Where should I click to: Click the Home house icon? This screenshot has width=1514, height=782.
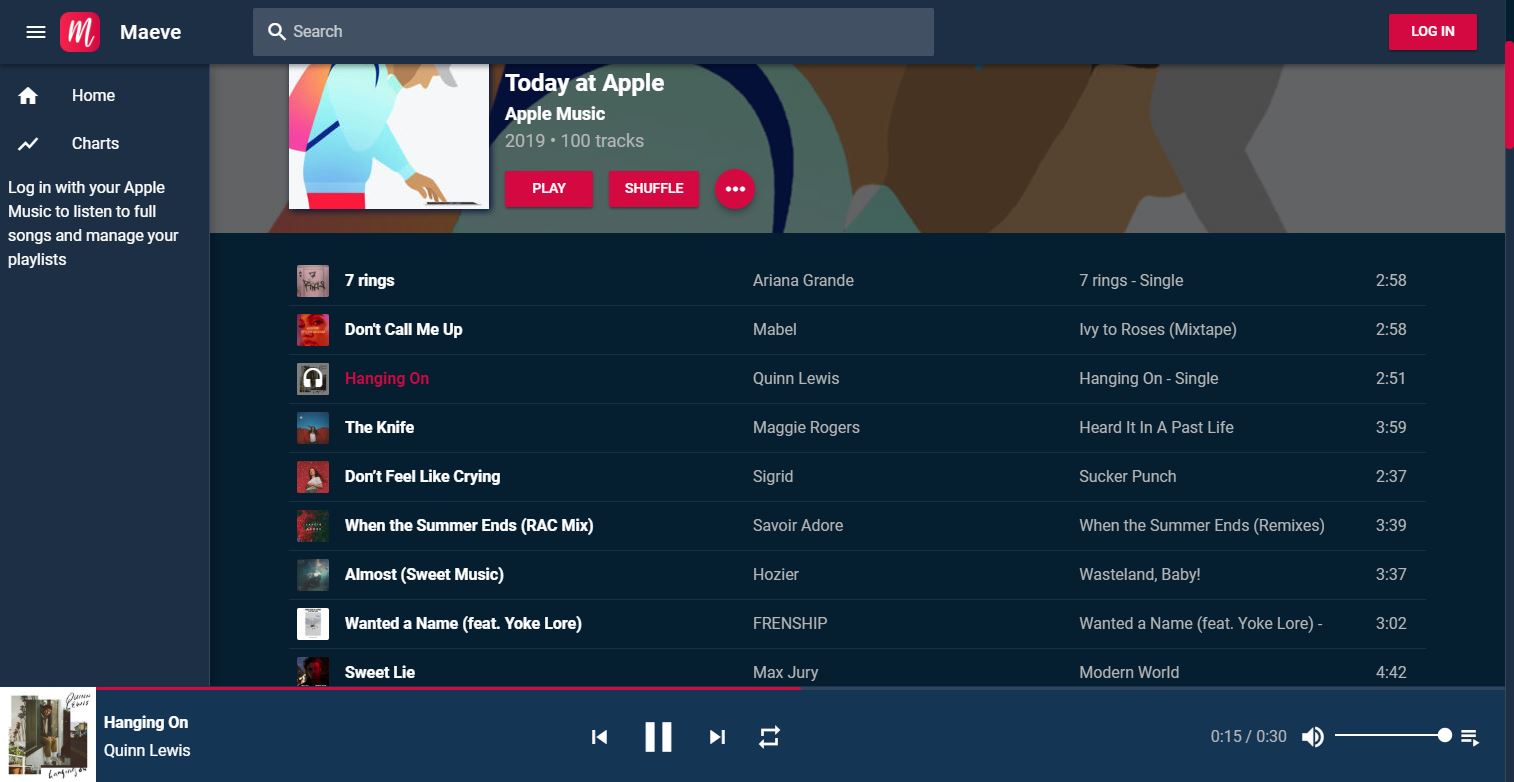(28, 96)
